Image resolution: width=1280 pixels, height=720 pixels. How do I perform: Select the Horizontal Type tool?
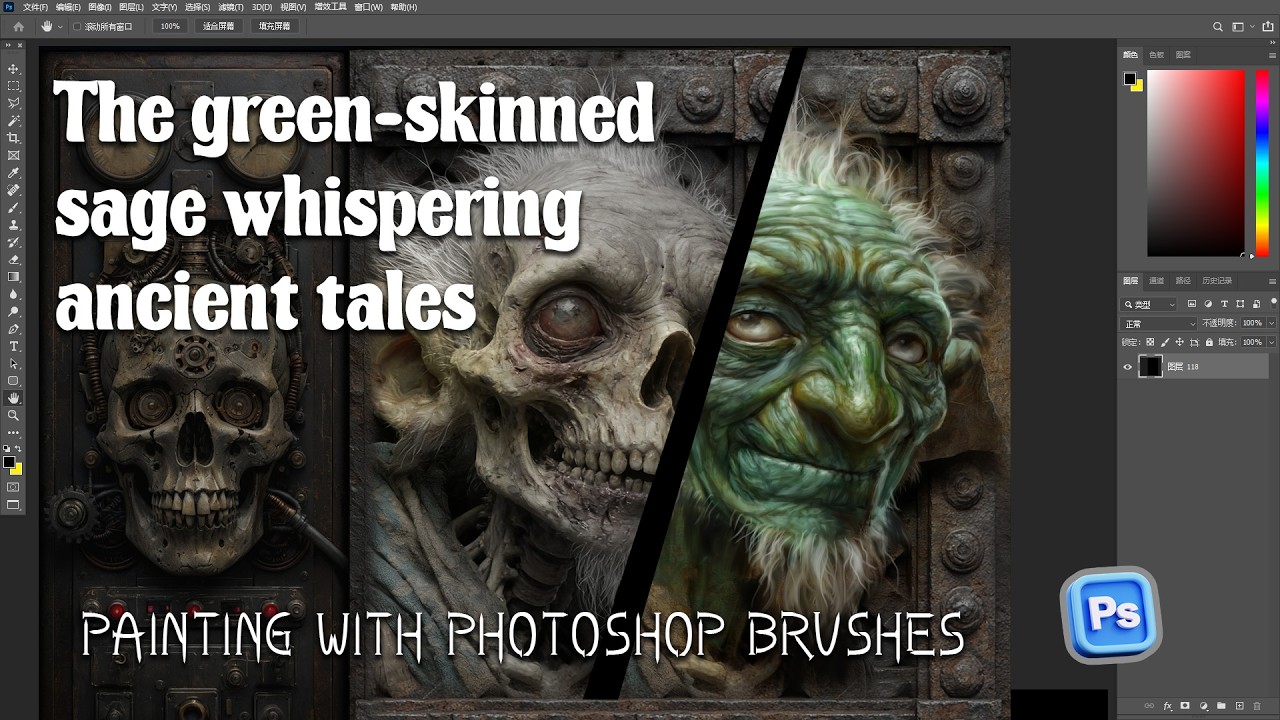[x=14, y=346]
